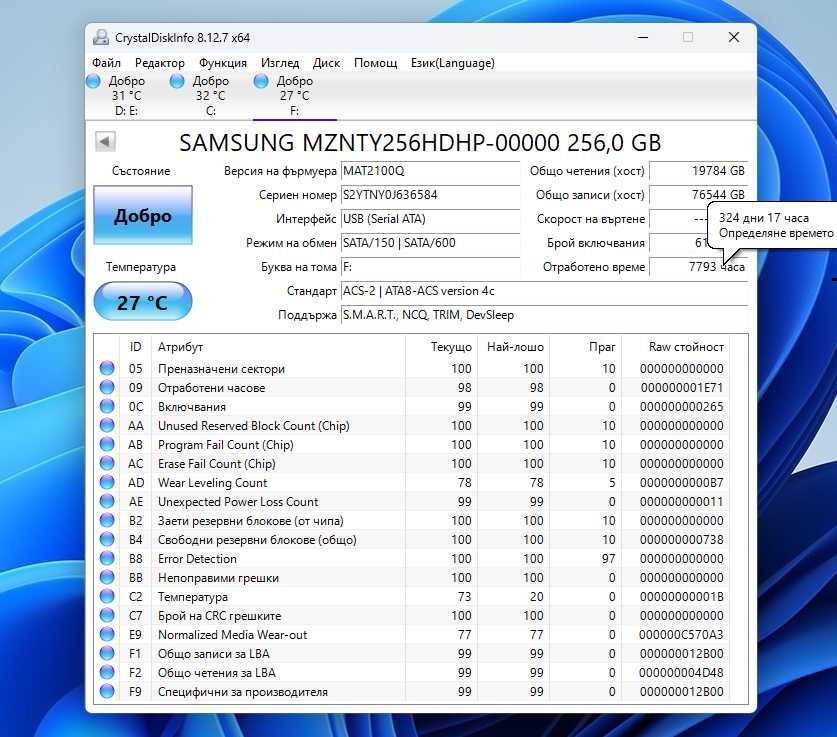Open the Език(Language) menu
This screenshot has height=737, width=837.
point(452,63)
